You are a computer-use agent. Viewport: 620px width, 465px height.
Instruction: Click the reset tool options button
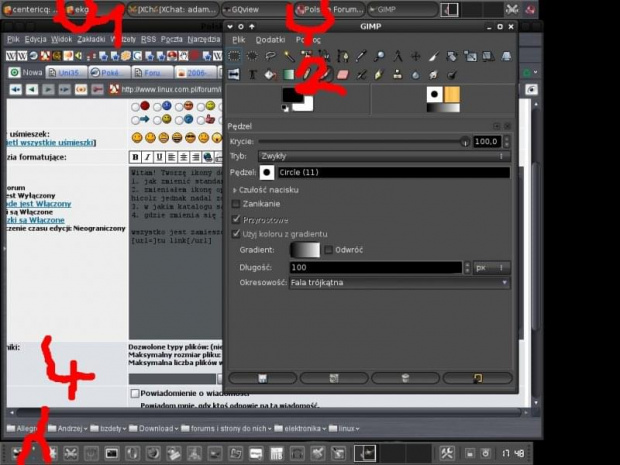[478, 378]
